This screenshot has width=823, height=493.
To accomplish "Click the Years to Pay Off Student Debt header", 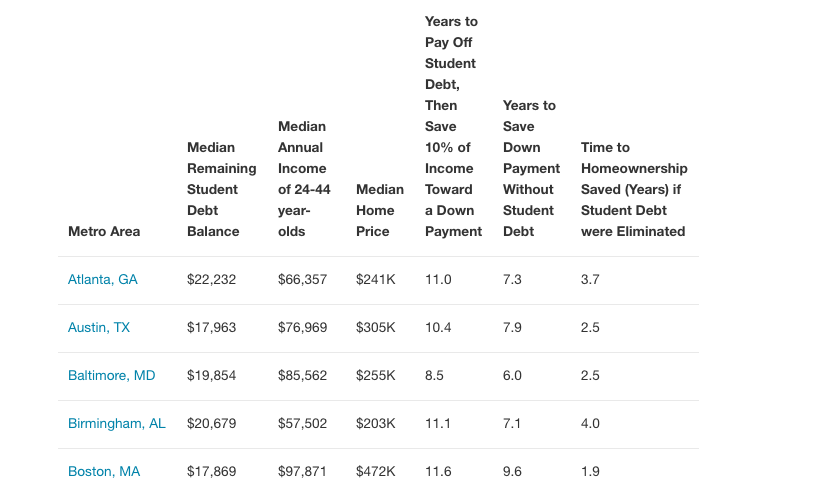I will coord(452,126).
